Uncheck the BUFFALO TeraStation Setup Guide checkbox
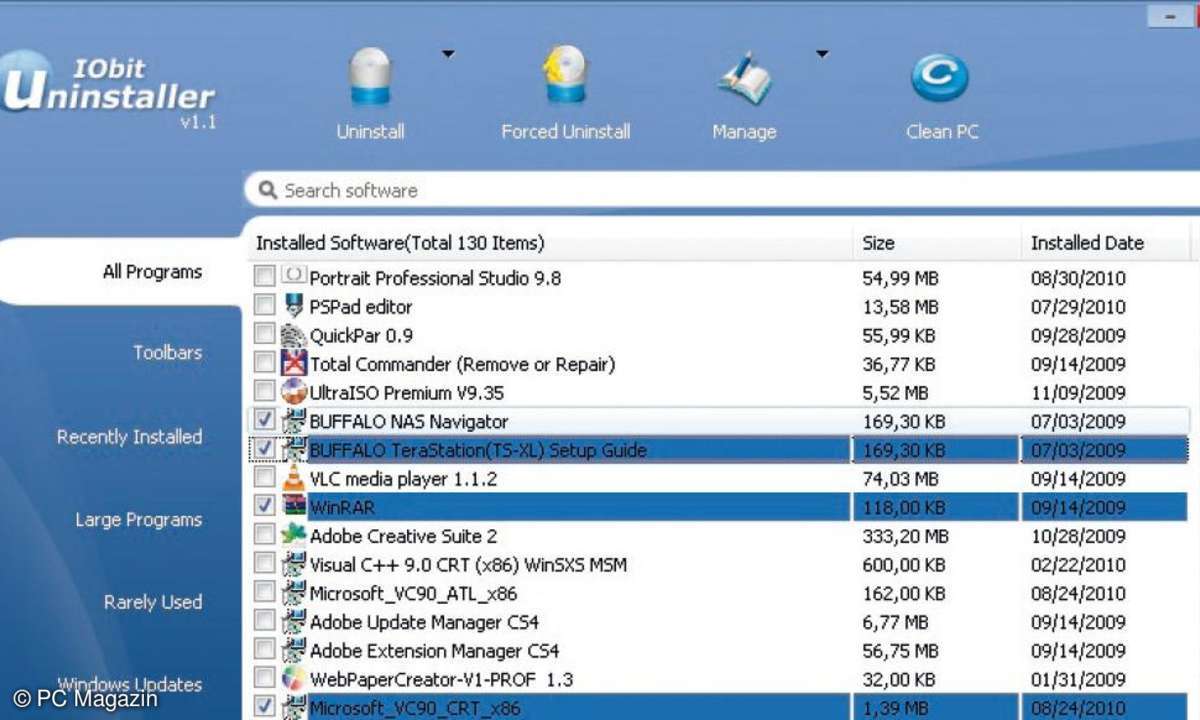The image size is (1200, 720). (x=264, y=449)
